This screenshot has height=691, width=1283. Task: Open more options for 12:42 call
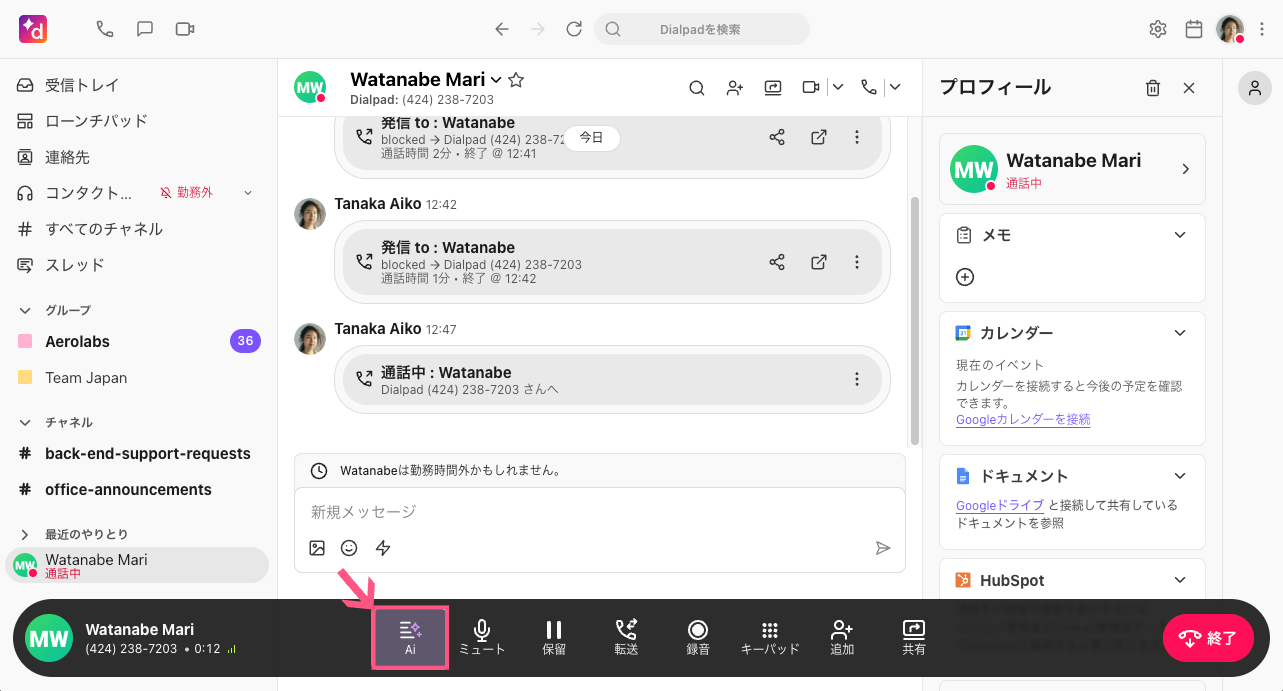857,262
